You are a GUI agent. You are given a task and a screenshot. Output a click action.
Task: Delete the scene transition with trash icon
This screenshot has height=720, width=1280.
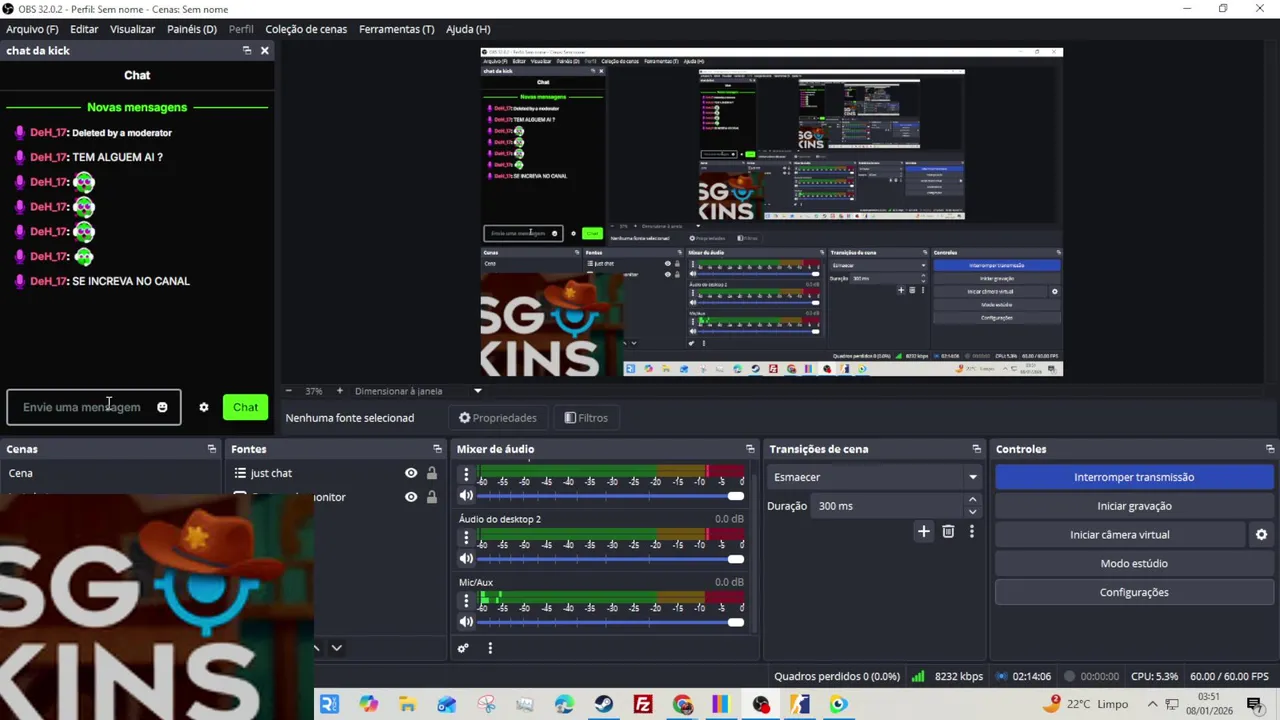click(x=948, y=532)
